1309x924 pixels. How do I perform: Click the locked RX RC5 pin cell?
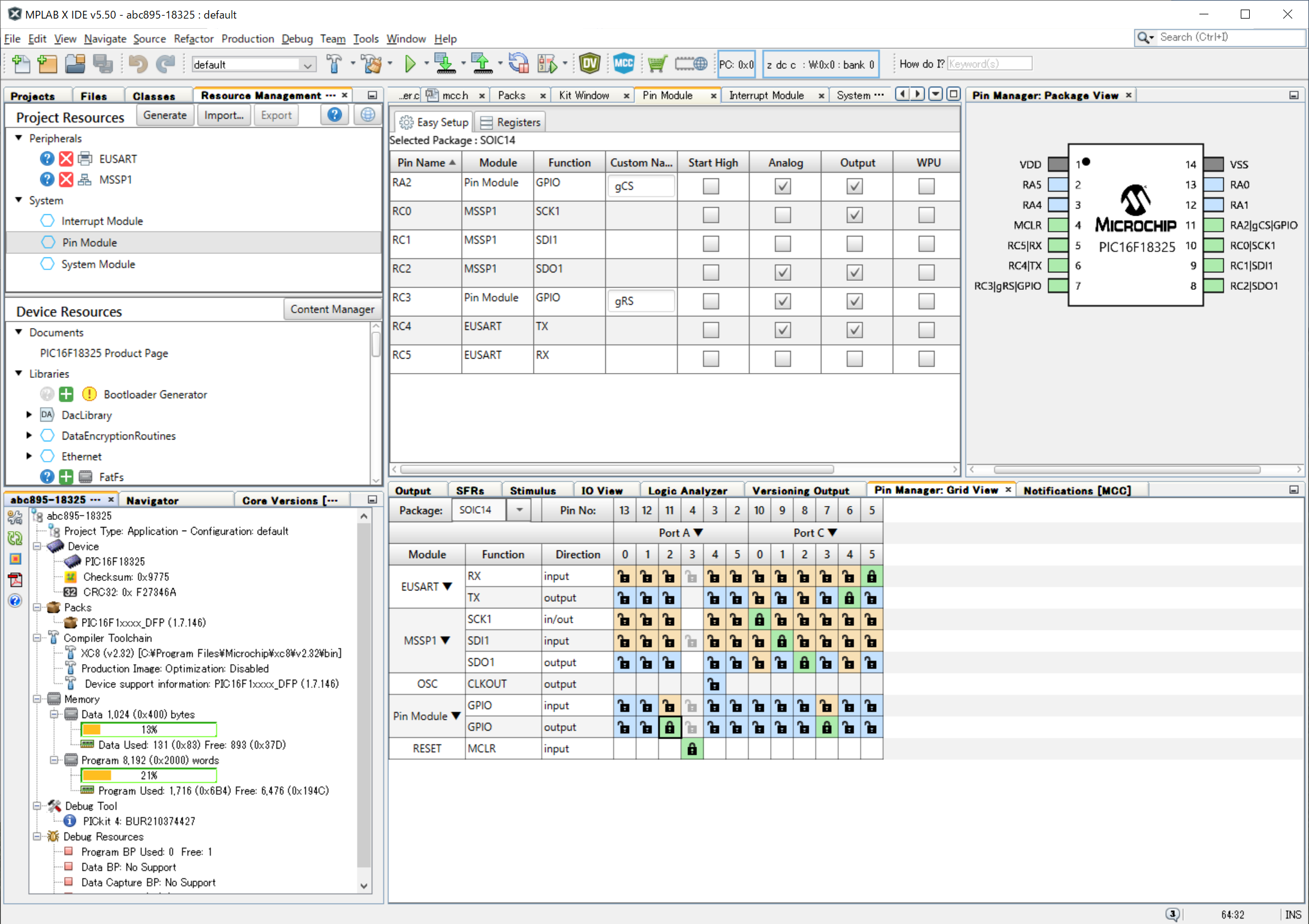point(872,576)
